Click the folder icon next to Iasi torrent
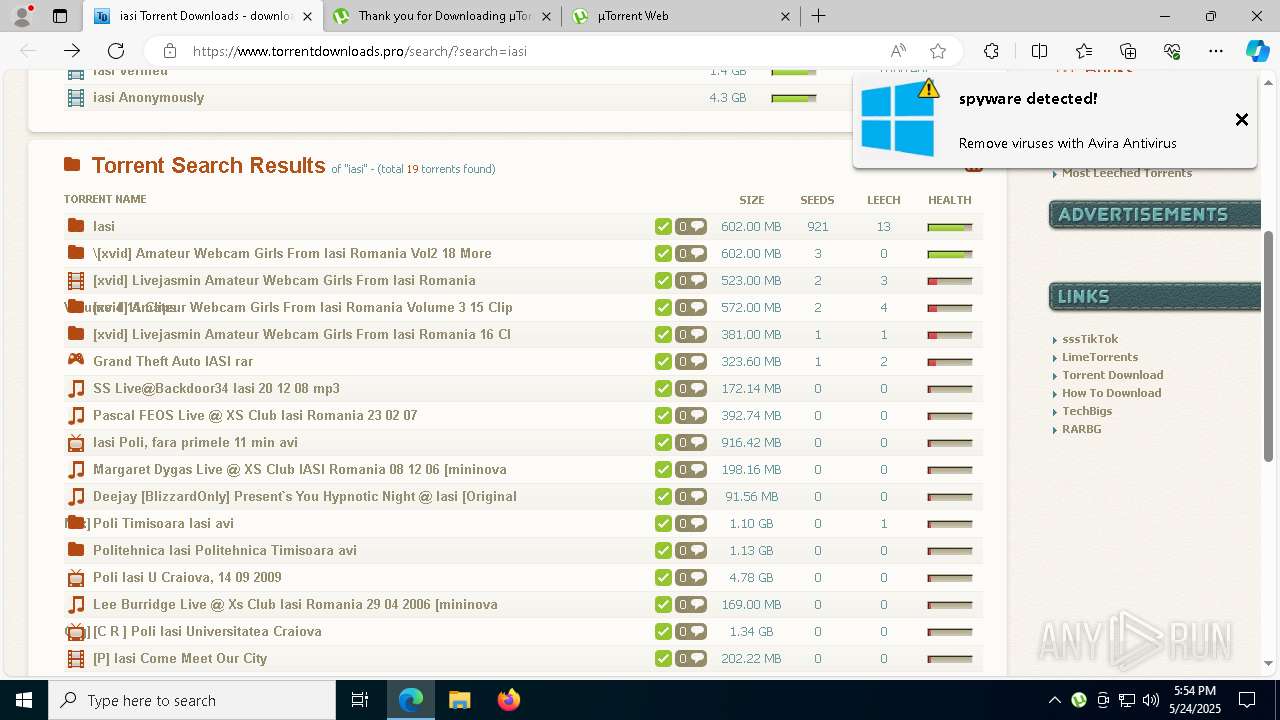The image size is (1280, 720). tap(75, 226)
